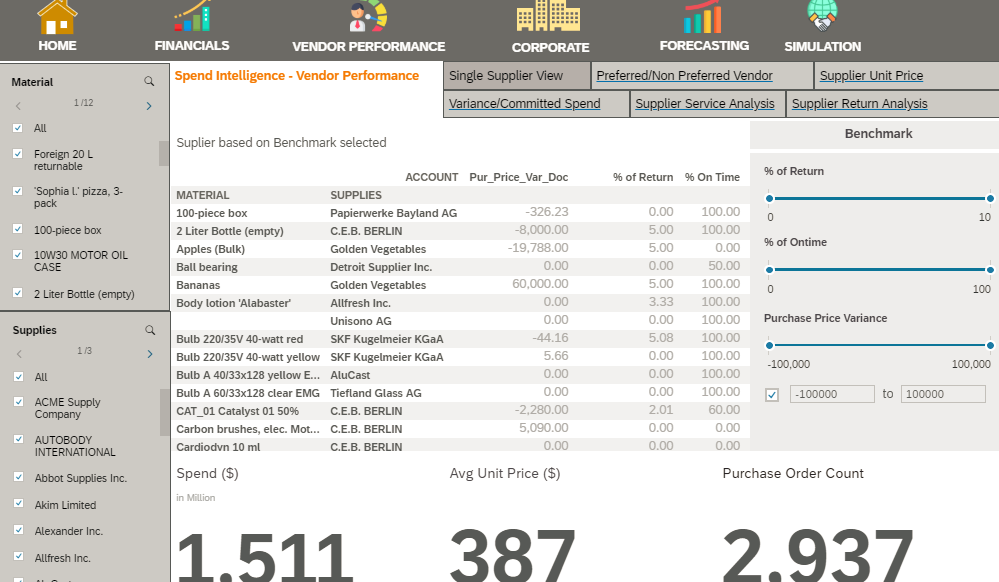Open the Variance/Committed Spend link
This screenshot has width=999, height=582.
pyautogui.click(x=525, y=104)
